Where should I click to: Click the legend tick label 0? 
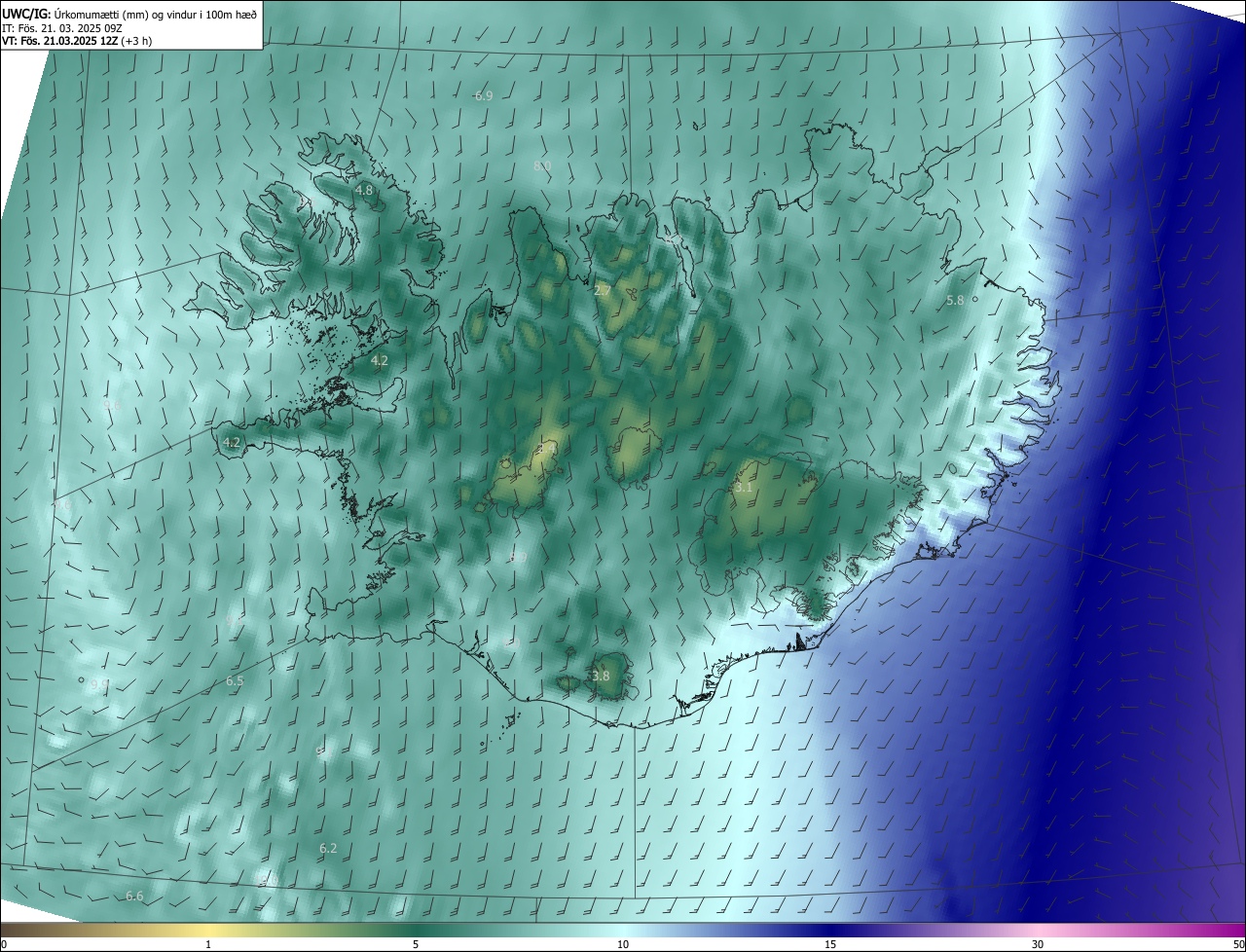click(4, 944)
